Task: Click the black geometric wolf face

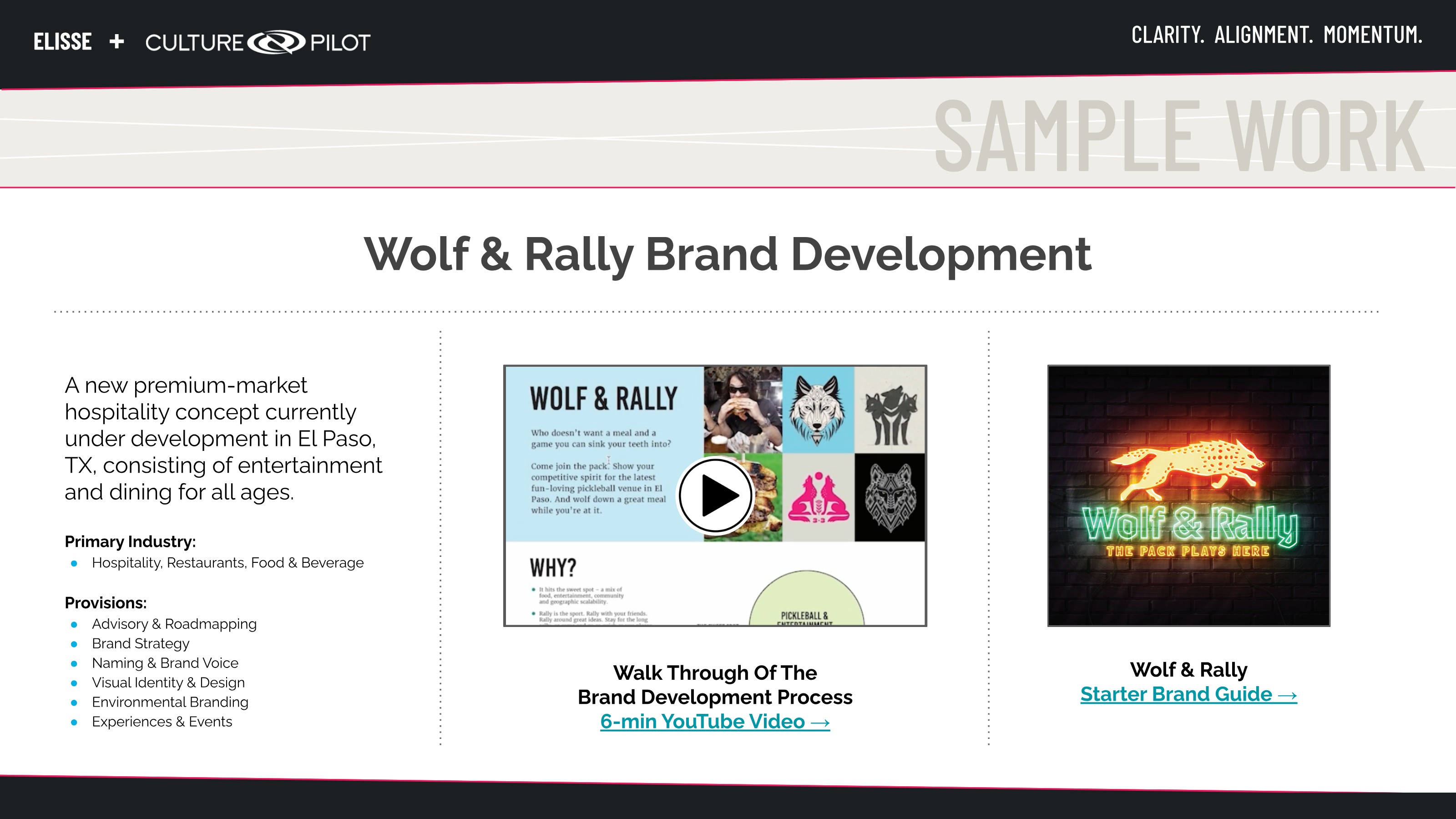Action: (890, 497)
